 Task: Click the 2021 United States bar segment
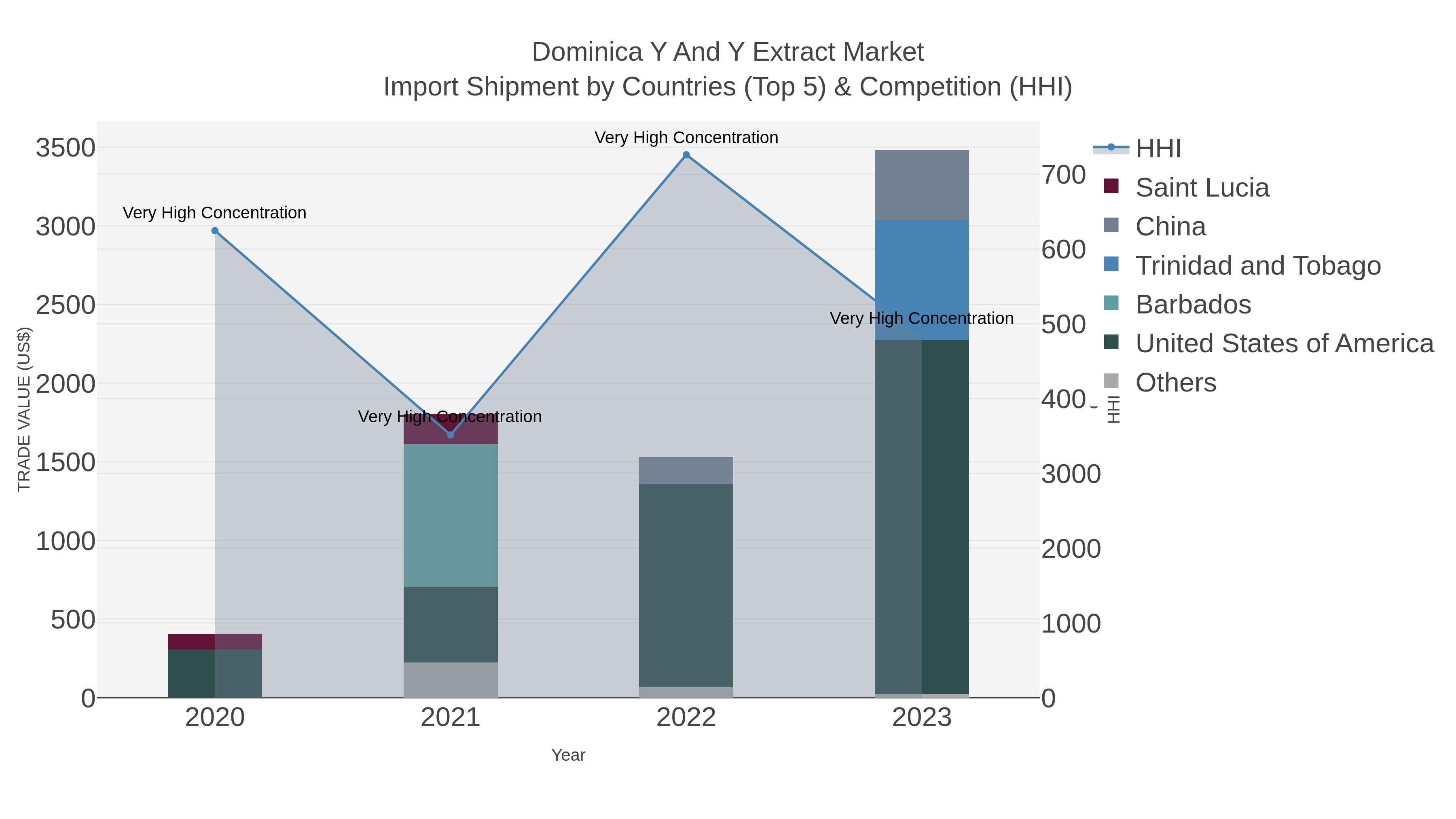click(x=451, y=624)
